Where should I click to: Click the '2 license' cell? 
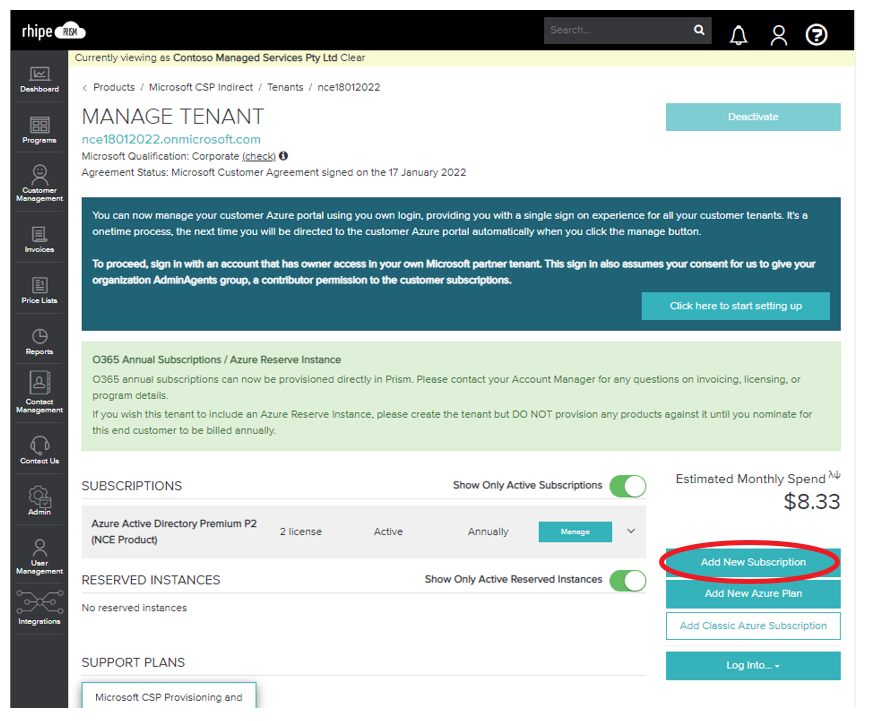[301, 532]
